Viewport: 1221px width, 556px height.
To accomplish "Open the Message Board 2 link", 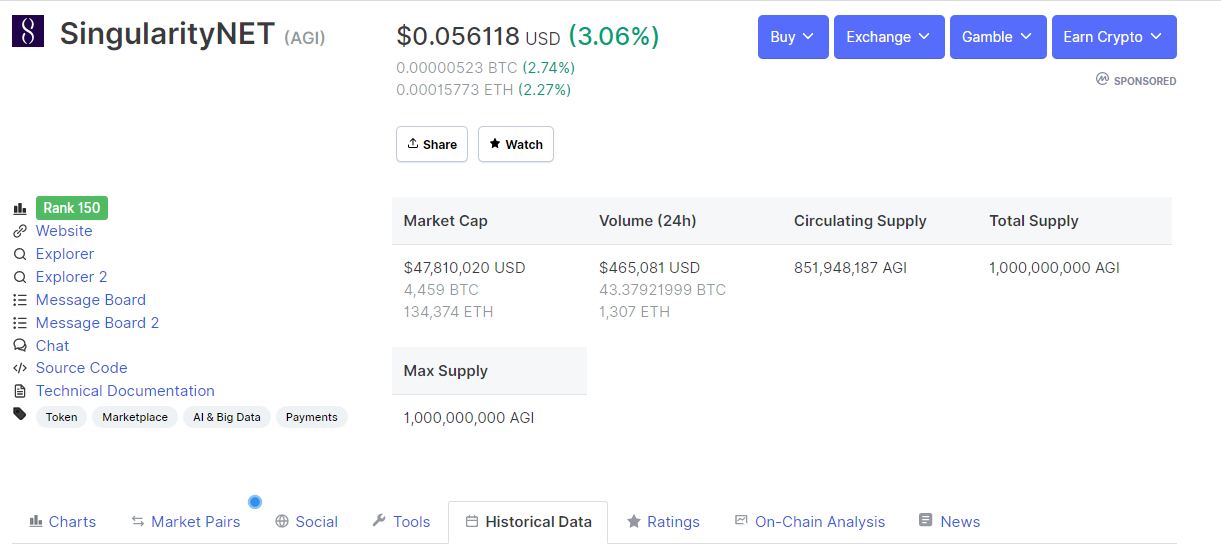I will coord(97,323).
